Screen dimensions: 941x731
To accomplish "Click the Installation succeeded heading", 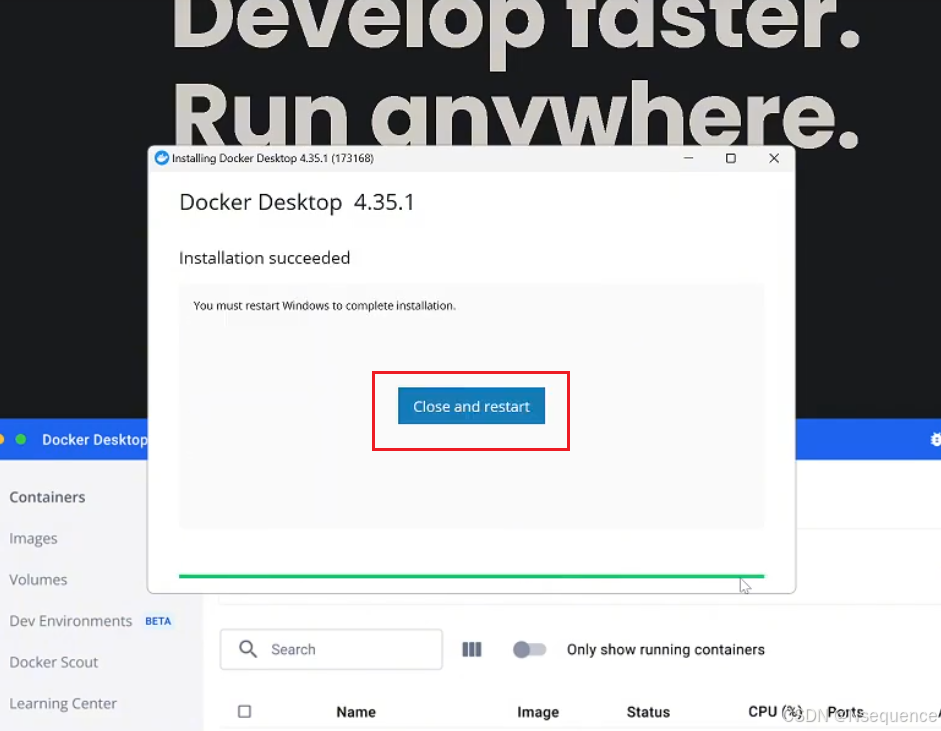I will [264, 258].
